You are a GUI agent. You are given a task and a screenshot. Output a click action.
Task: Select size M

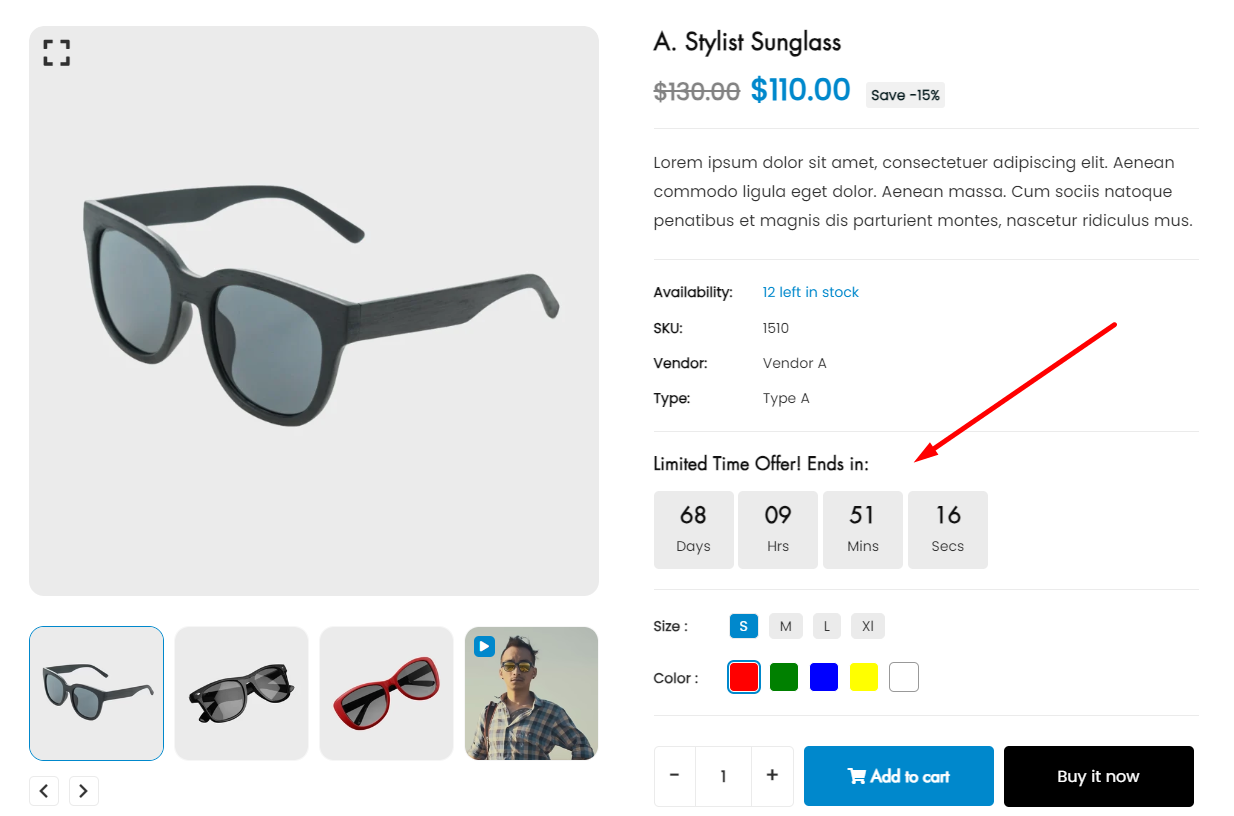[785, 626]
